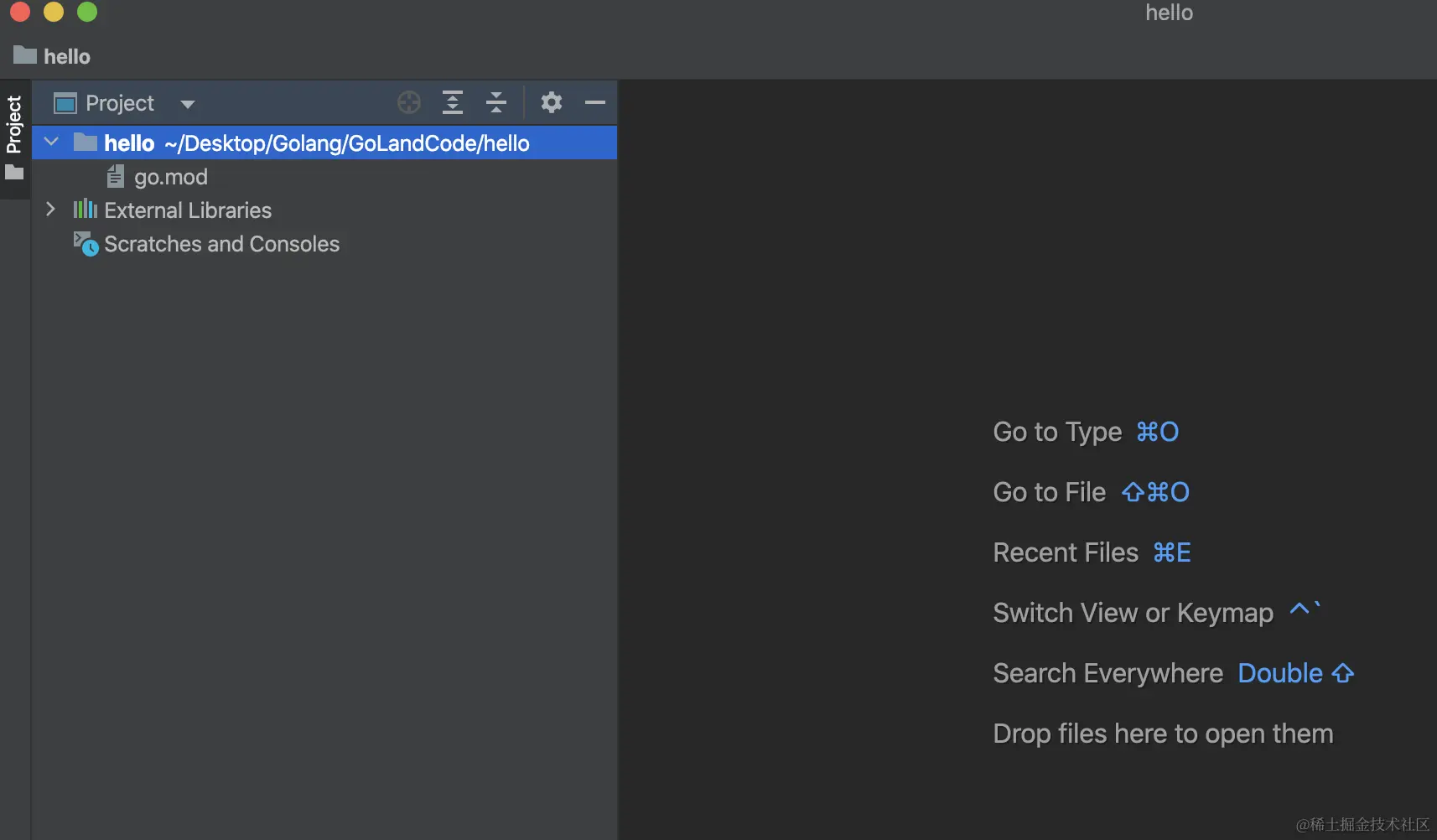Select the go.mod file
The image size is (1437, 840).
click(171, 177)
